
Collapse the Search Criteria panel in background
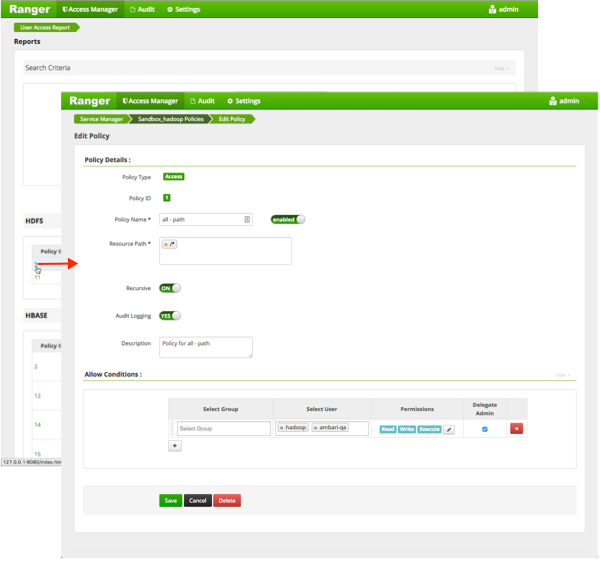click(x=502, y=68)
